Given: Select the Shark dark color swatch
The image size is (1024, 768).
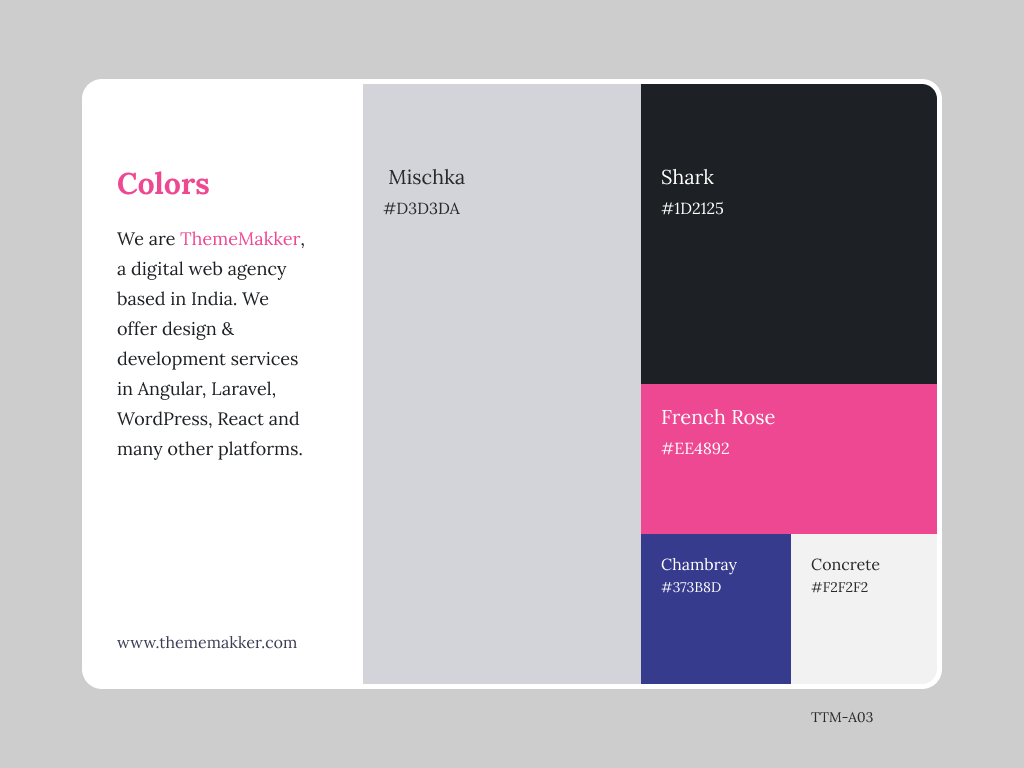Looking at the screenshot, I should coord(789,234).
